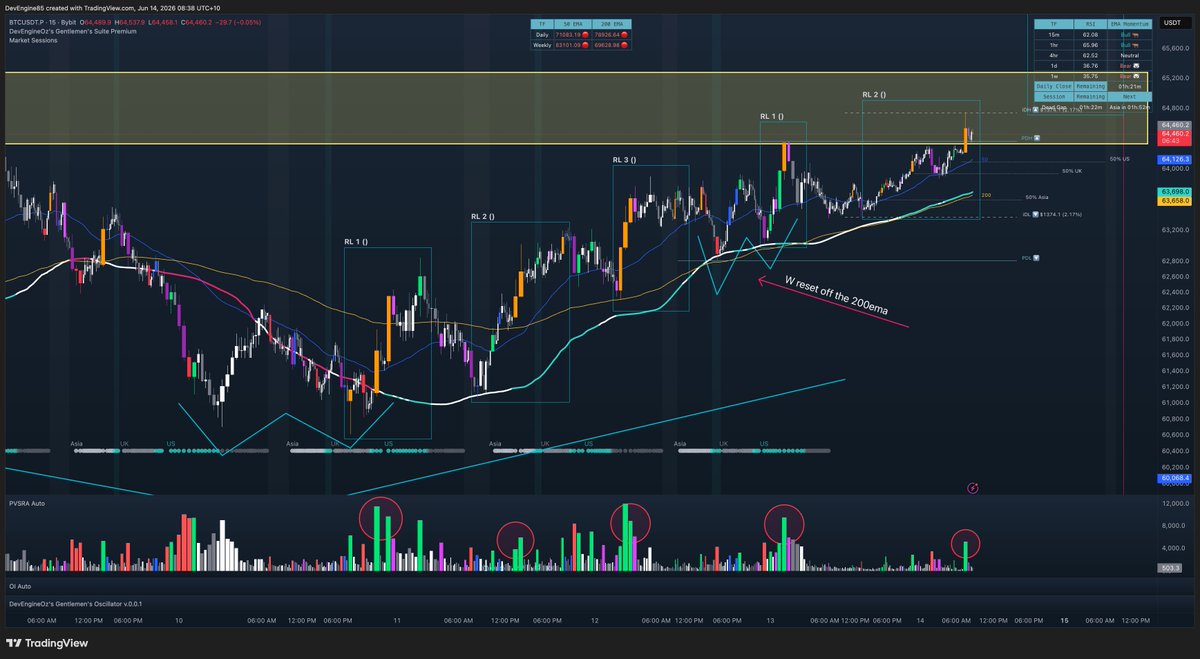Click the 'Asia in 01h:52m' next session cell
The height and width of the screenshot is (659, 1200).
pyautogui.click(x=1128, y=106)
